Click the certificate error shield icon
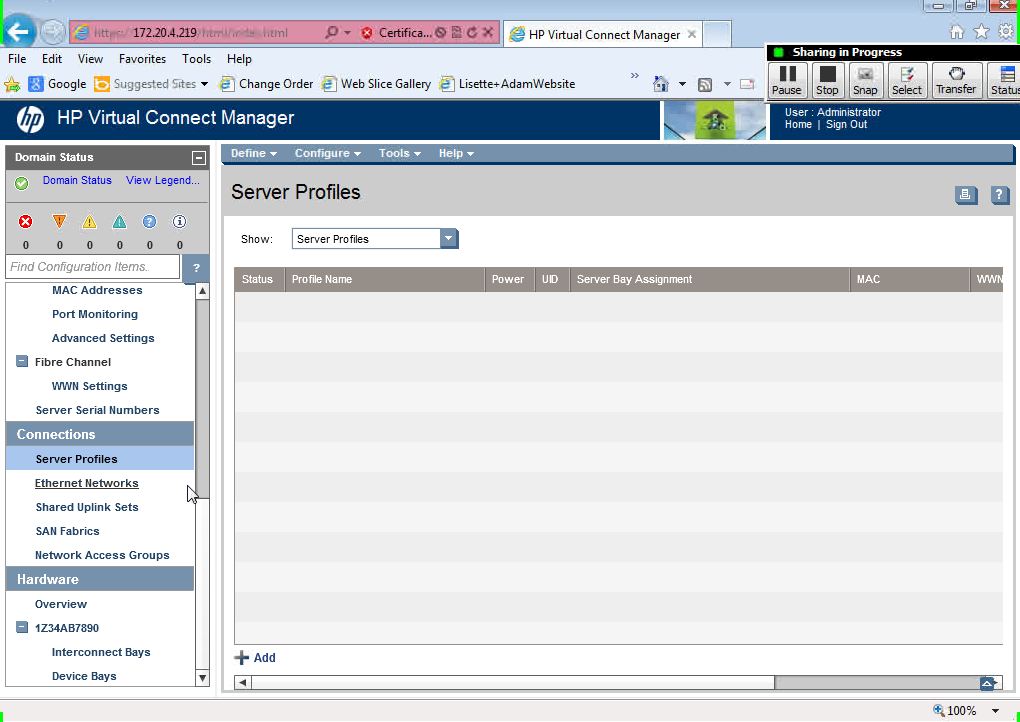 [367, 33]
